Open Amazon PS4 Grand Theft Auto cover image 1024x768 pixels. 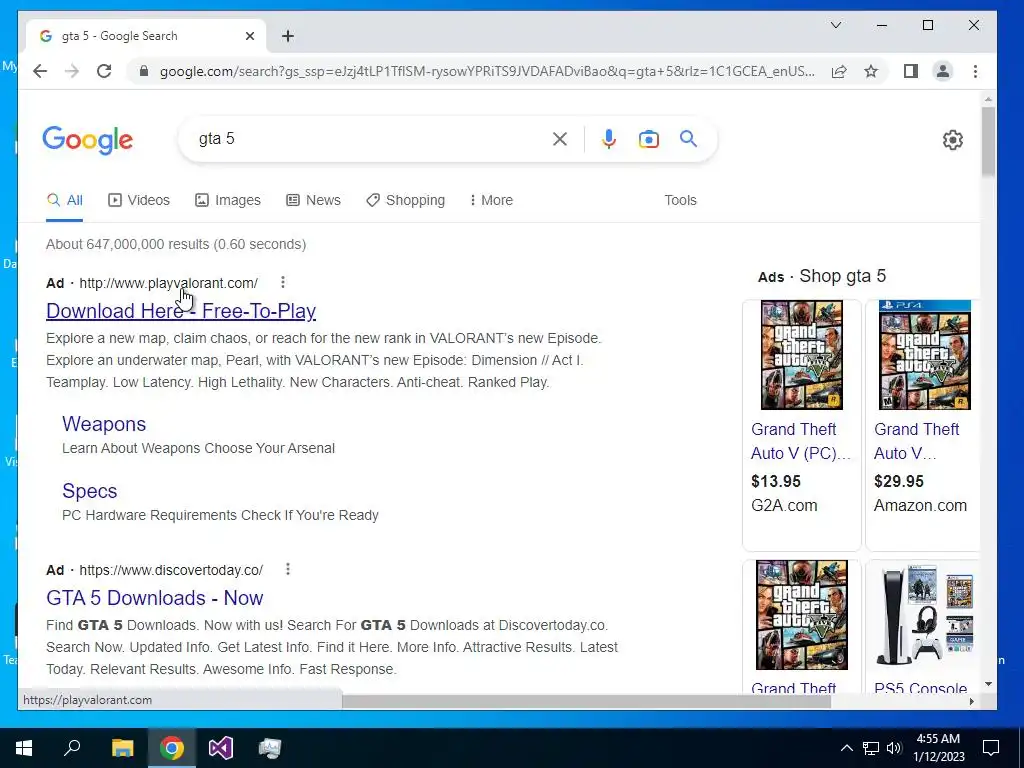click(925, 355)
